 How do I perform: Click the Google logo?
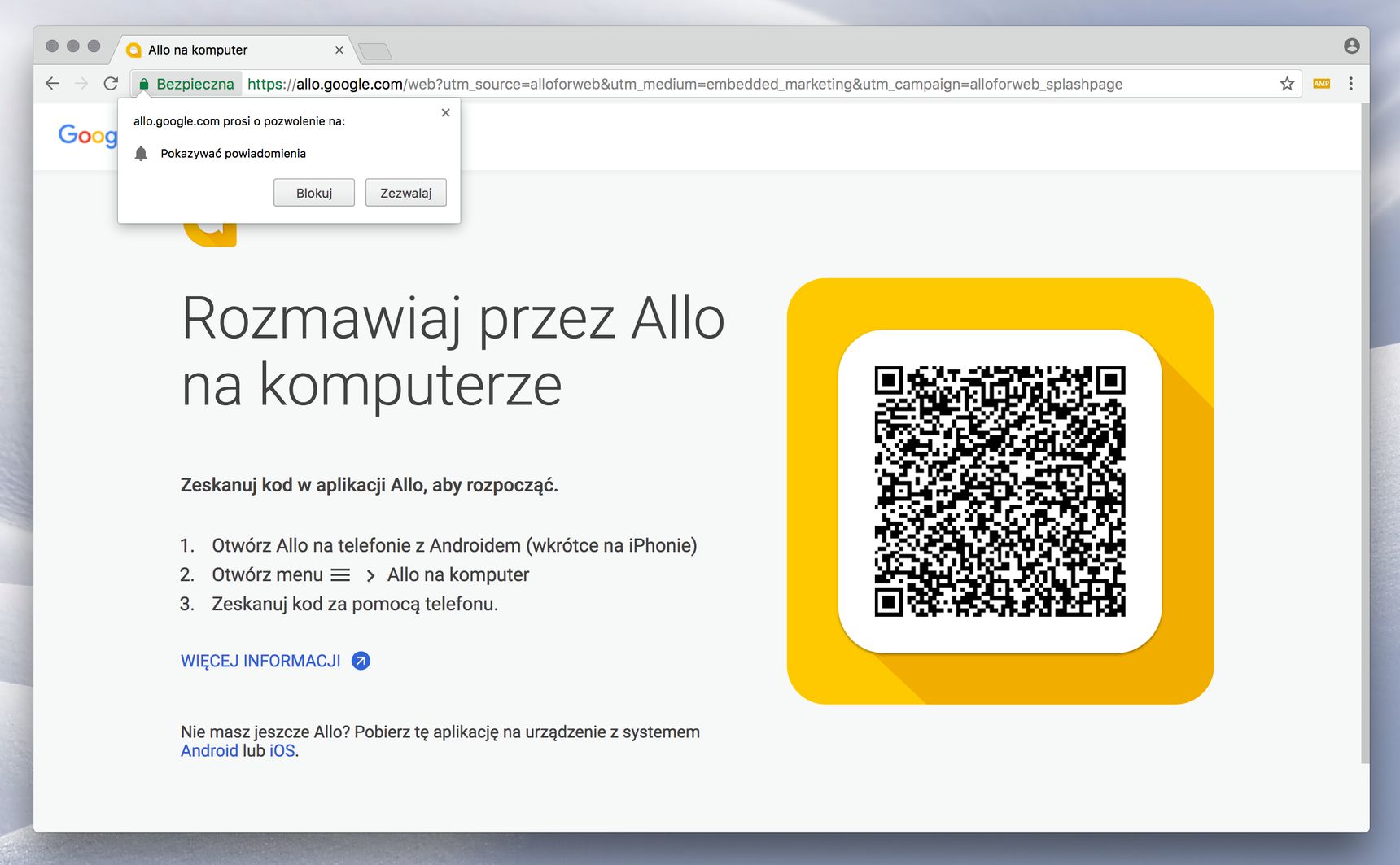88,136
